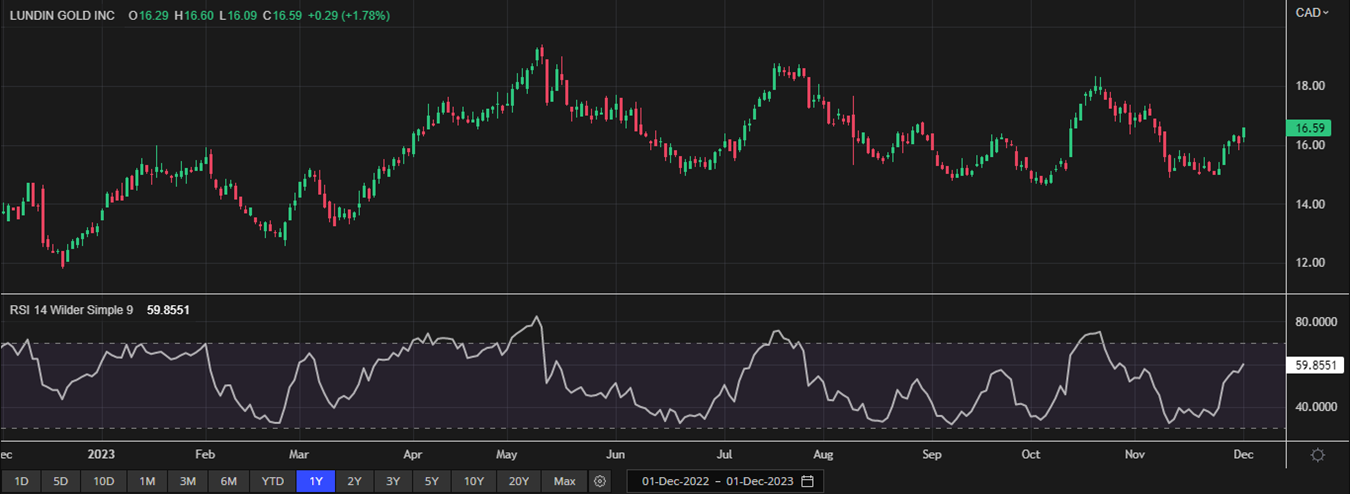Show maximum history with Max button
1350x494 pixels.
pyautogui.click(x=564, y=481)
